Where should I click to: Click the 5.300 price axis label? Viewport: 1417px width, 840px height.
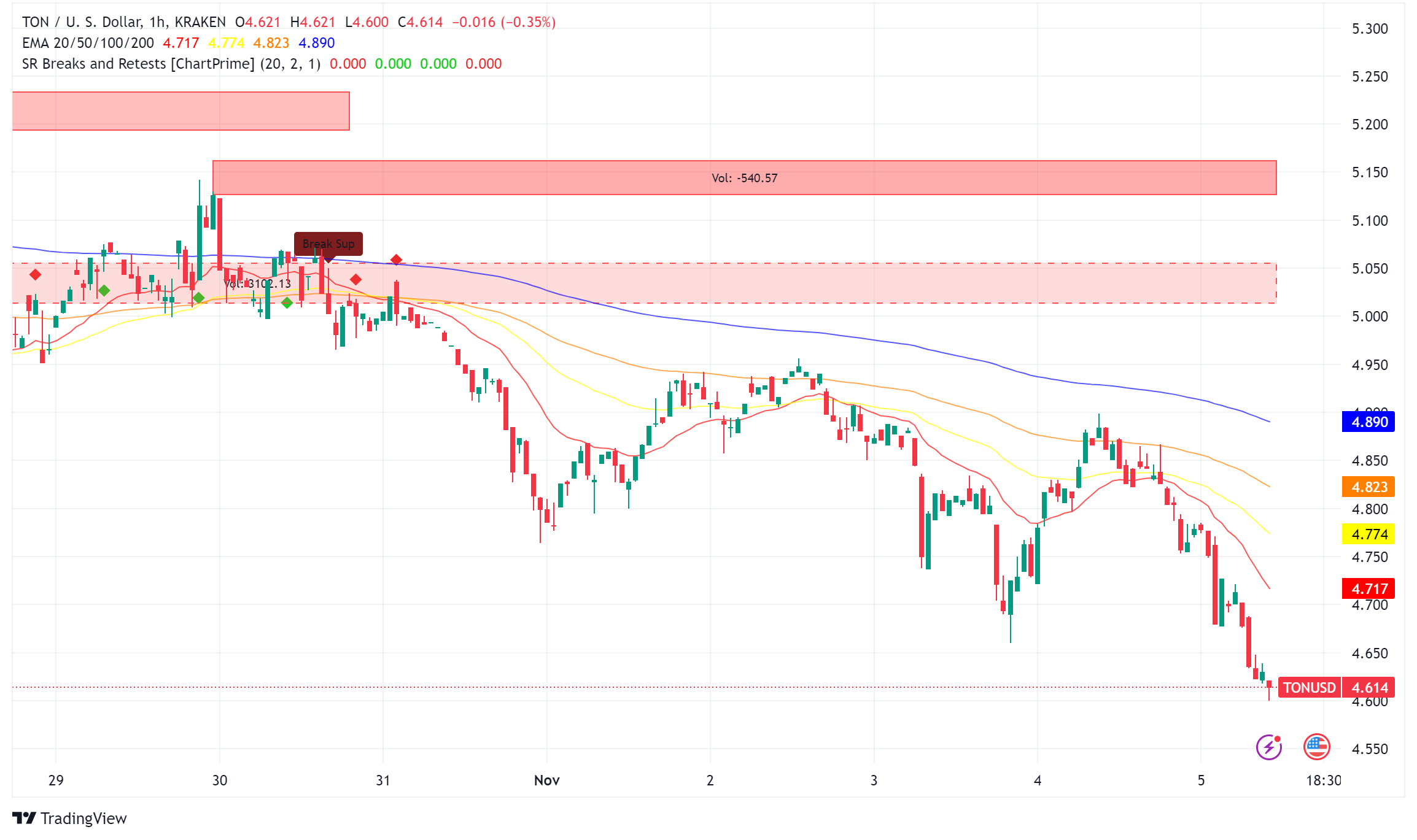[x=1370, y=29]
